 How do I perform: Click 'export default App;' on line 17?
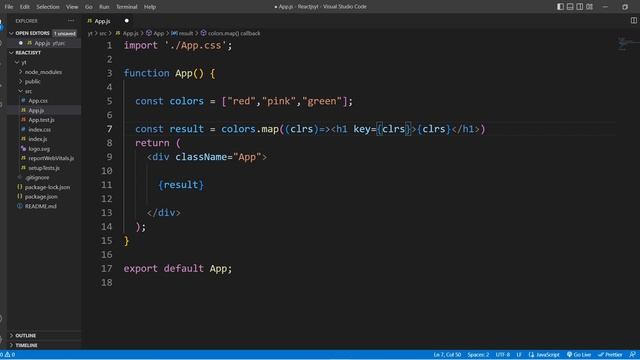click(178, 269)
